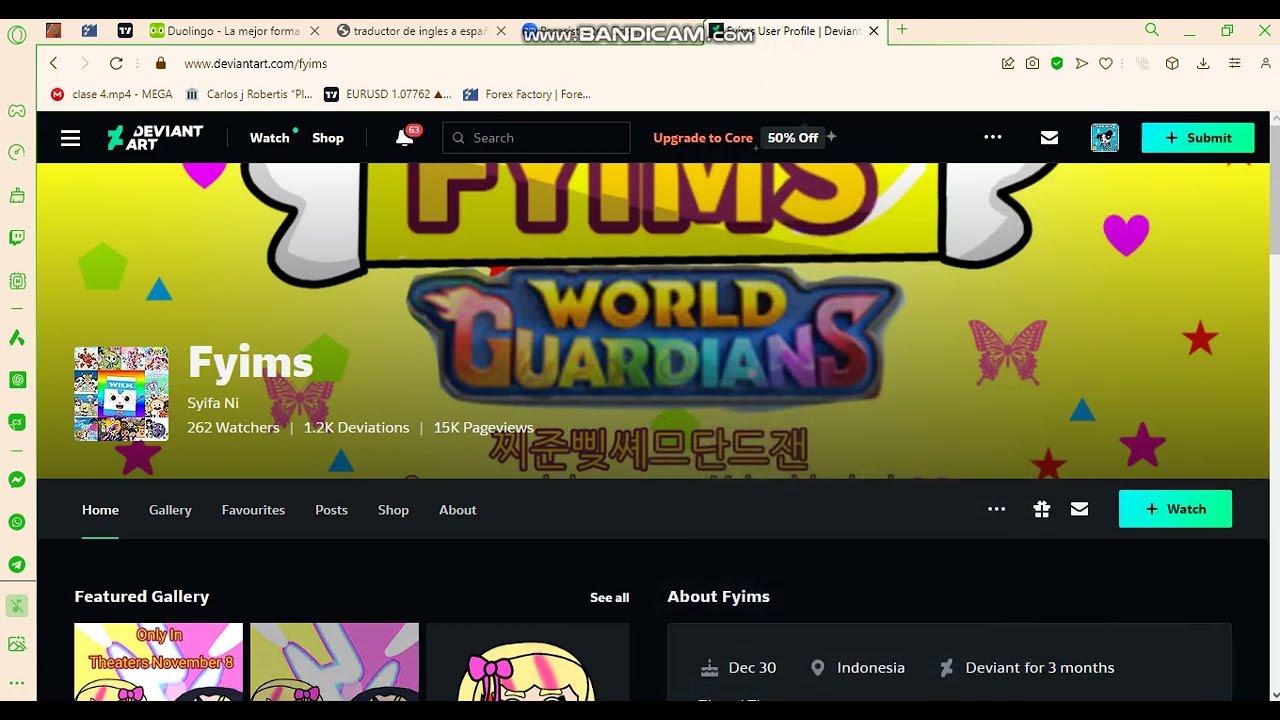The height and width of the screenshot is (720, 1280).
Task: Open ChatGPT sidebar panel
Action: (x=17, y=380)
